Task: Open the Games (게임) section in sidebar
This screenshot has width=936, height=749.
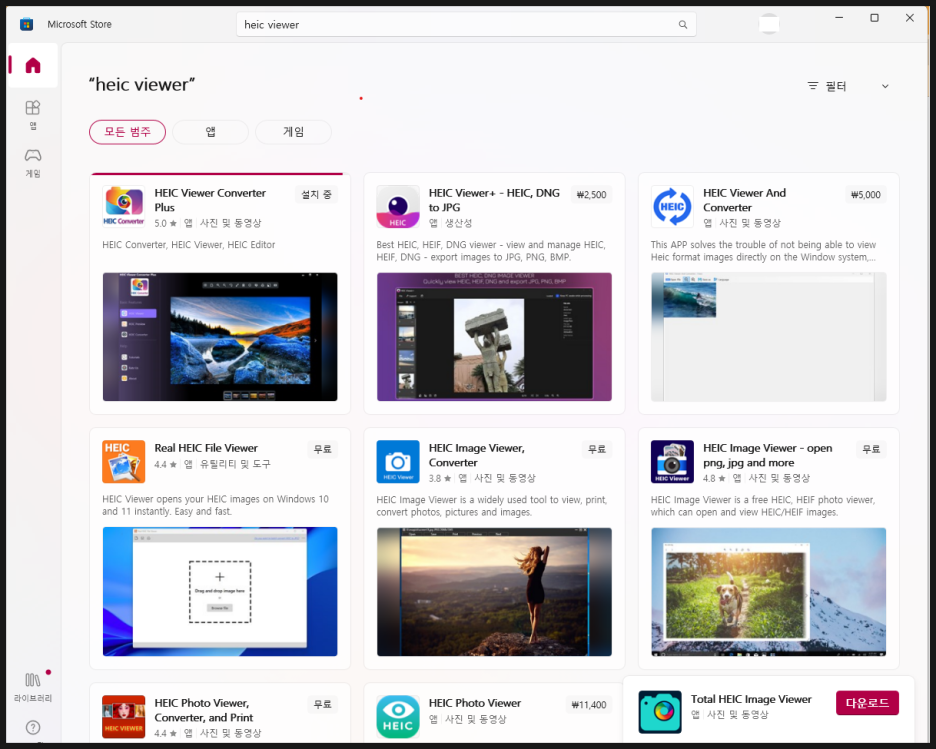Action: (x=33, y=162)
